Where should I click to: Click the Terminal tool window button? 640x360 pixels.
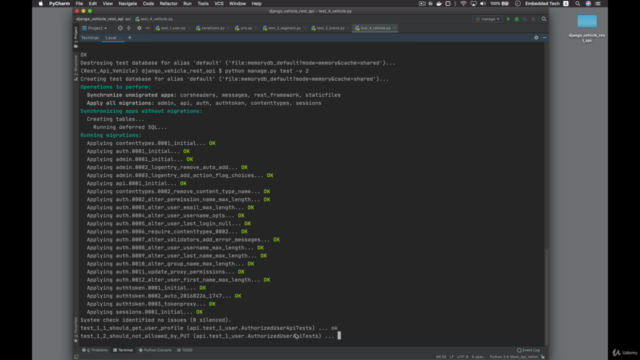pyautogui.click(x=123, y=350)
